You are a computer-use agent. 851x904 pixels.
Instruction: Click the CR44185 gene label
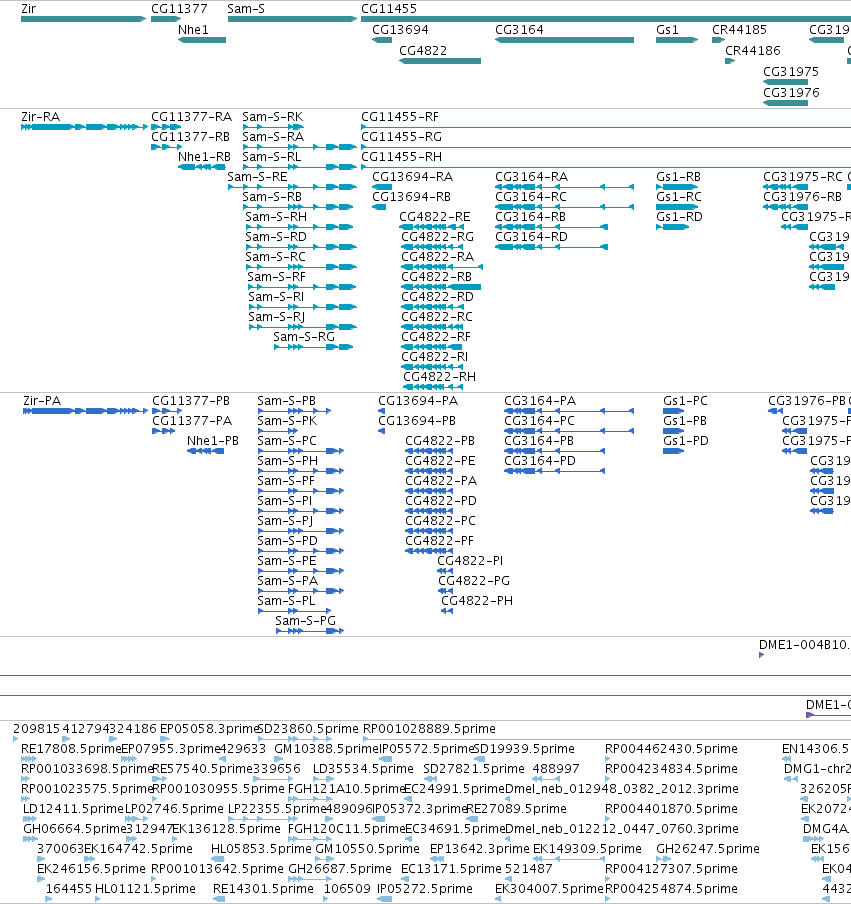[x=739, y=29]
